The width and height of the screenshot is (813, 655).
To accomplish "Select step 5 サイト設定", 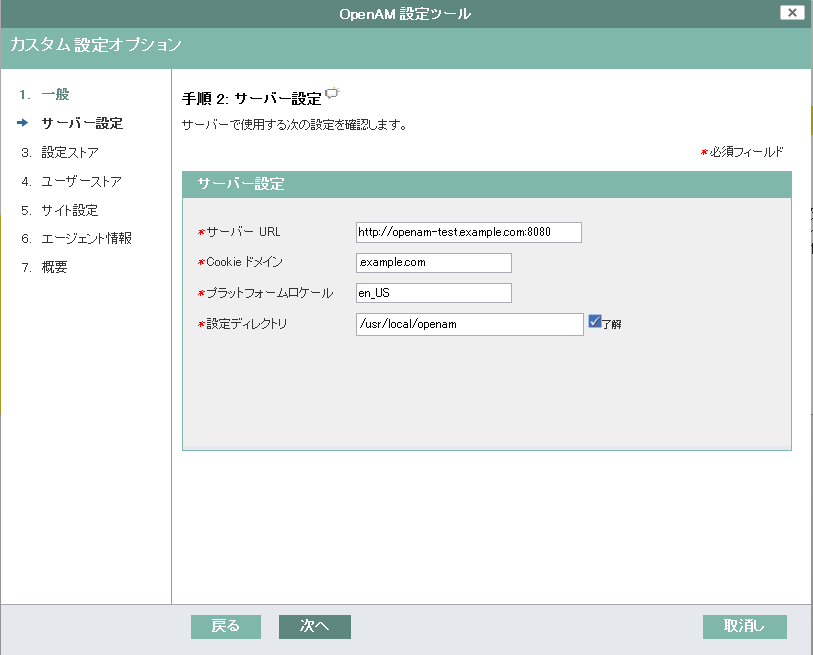I will point(69,210).
